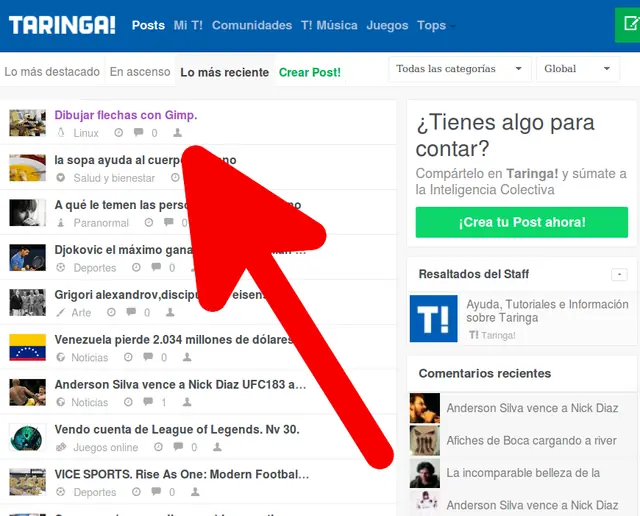
Task: Click the Deportes ball icon on Djokovic row
Action: tap(61, 267)
